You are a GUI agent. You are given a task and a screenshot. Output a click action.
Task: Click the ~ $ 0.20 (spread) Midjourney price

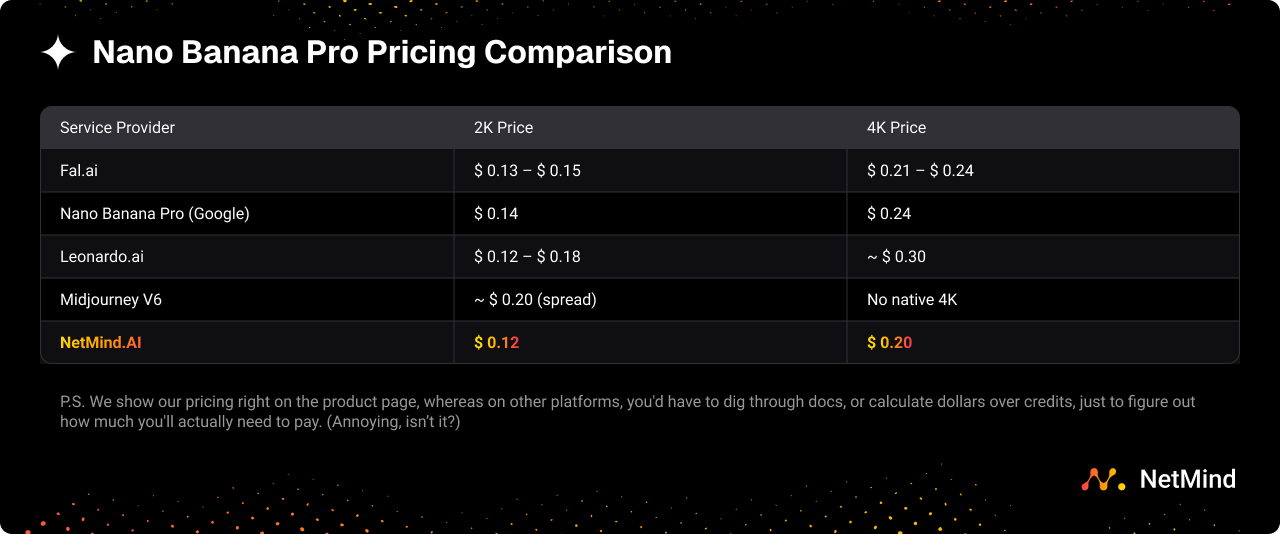pyautogui.click(x=535, y=300)
